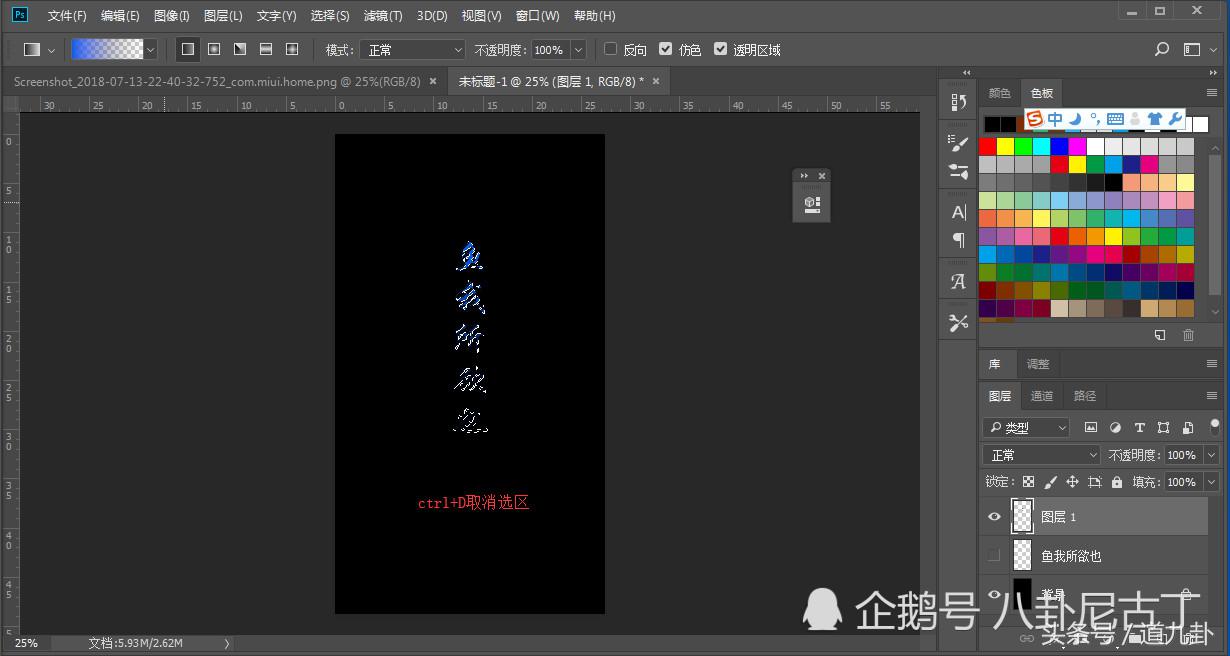Select the 图层 1 layer thumbnail
The width and height of the screenshot is (1230, 656).
point(1022,516)
